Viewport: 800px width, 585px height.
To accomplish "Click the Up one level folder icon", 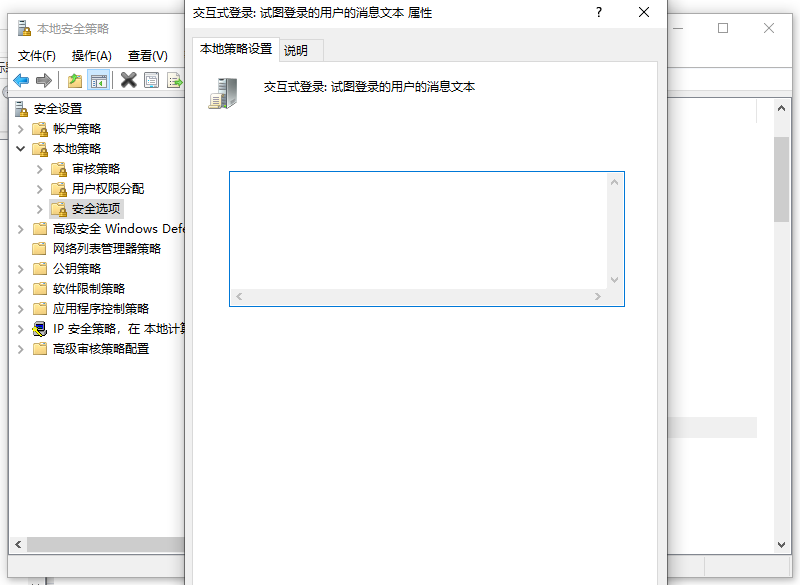I will 75,80.
